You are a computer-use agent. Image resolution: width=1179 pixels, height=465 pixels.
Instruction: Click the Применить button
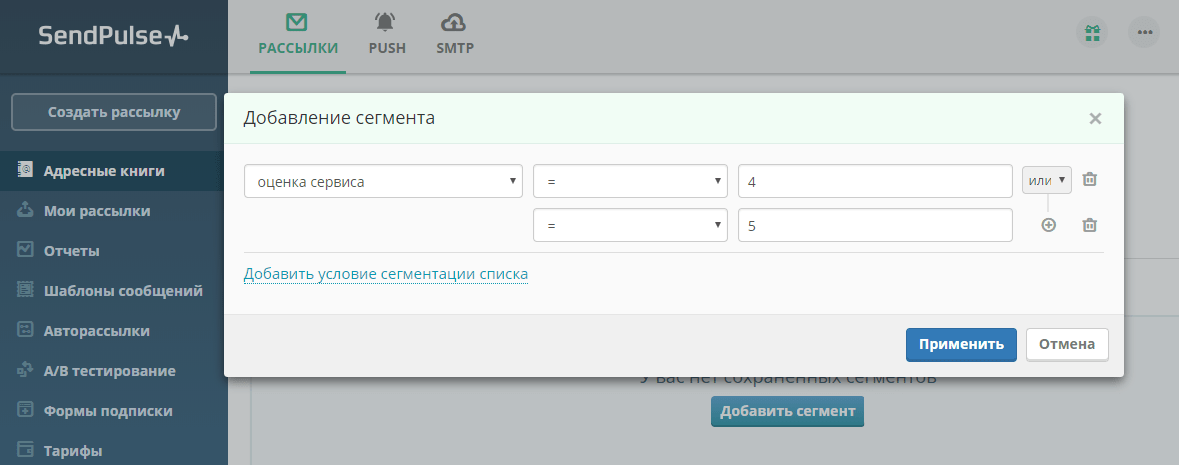[x=961, y=345]
